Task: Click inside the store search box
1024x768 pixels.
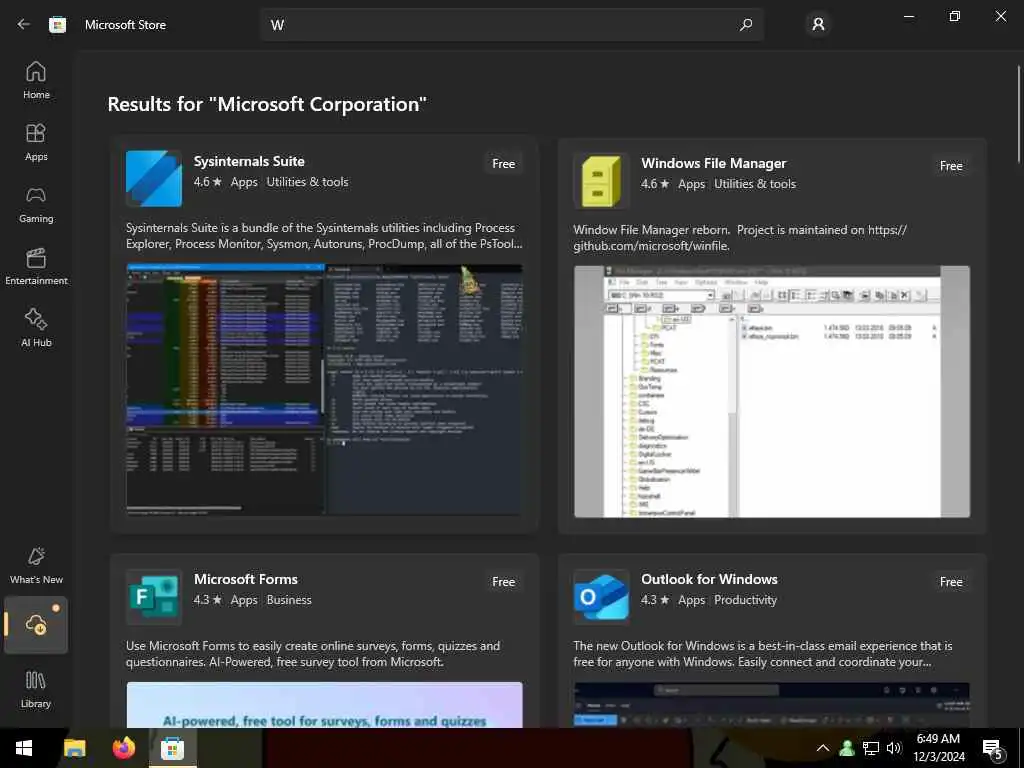Action: pyautogui.click(x=512, y=25)
